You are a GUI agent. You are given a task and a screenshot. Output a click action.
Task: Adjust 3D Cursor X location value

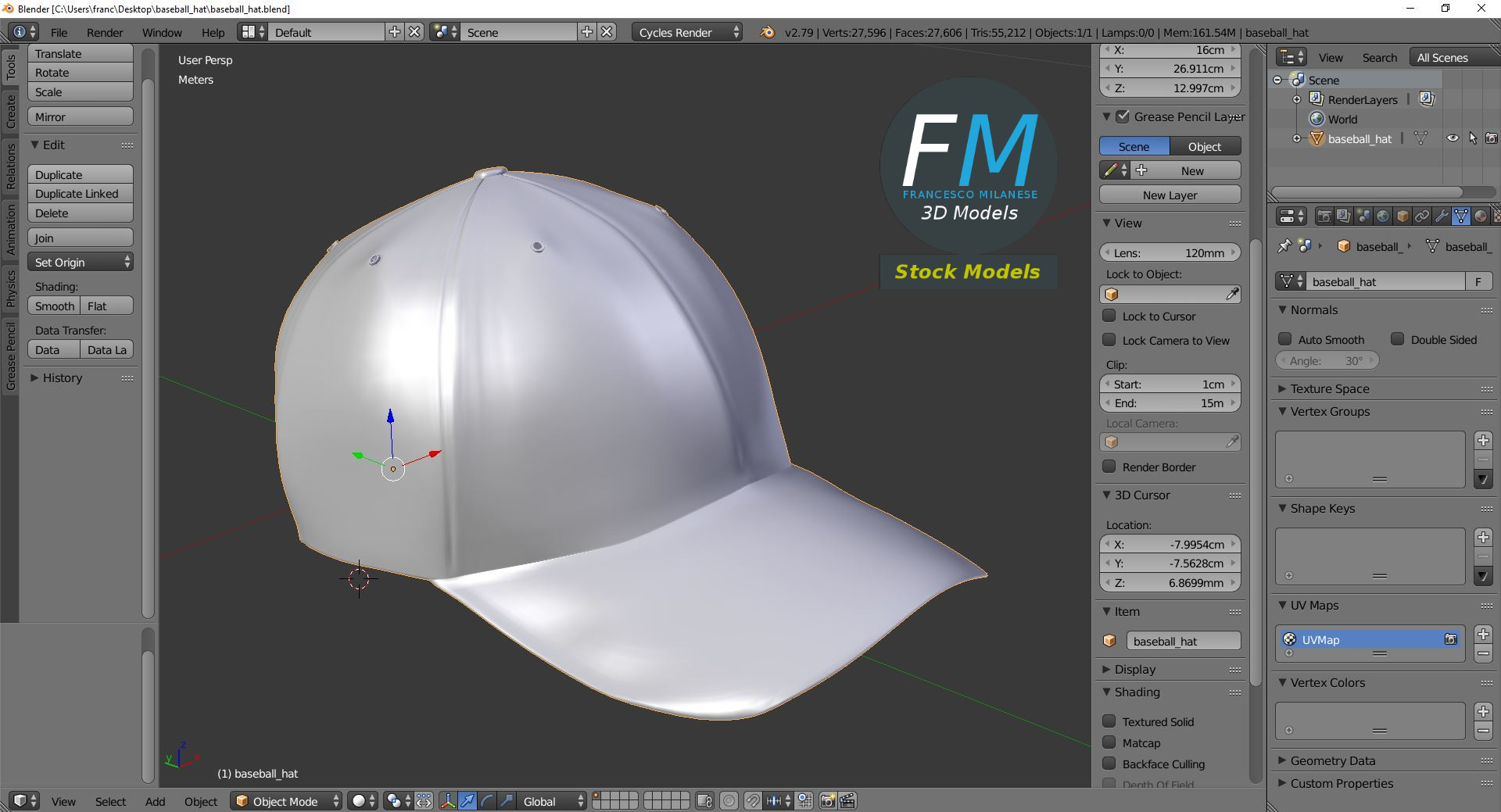click(x=1170, y=544)
